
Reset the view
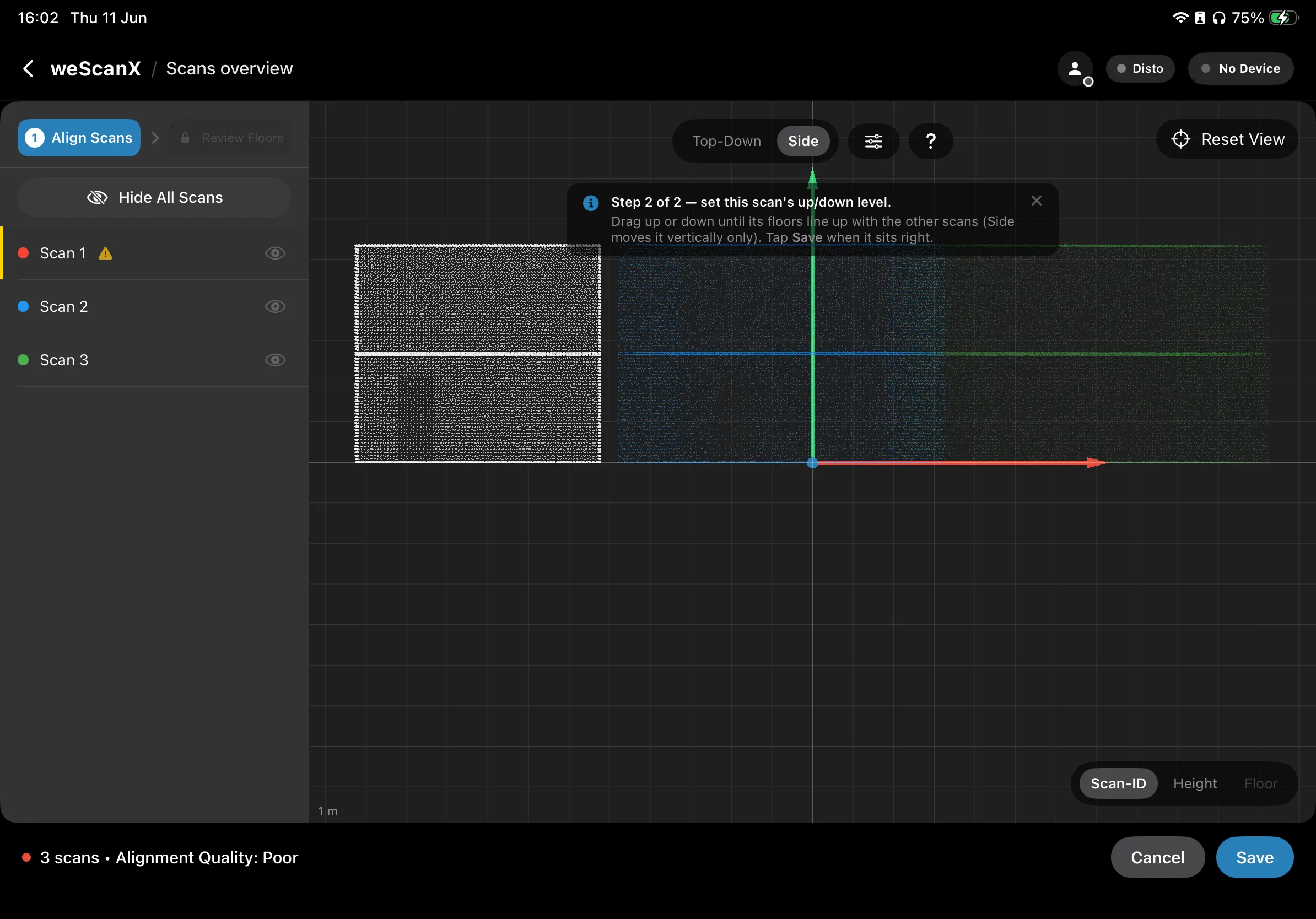[1227, 139]
